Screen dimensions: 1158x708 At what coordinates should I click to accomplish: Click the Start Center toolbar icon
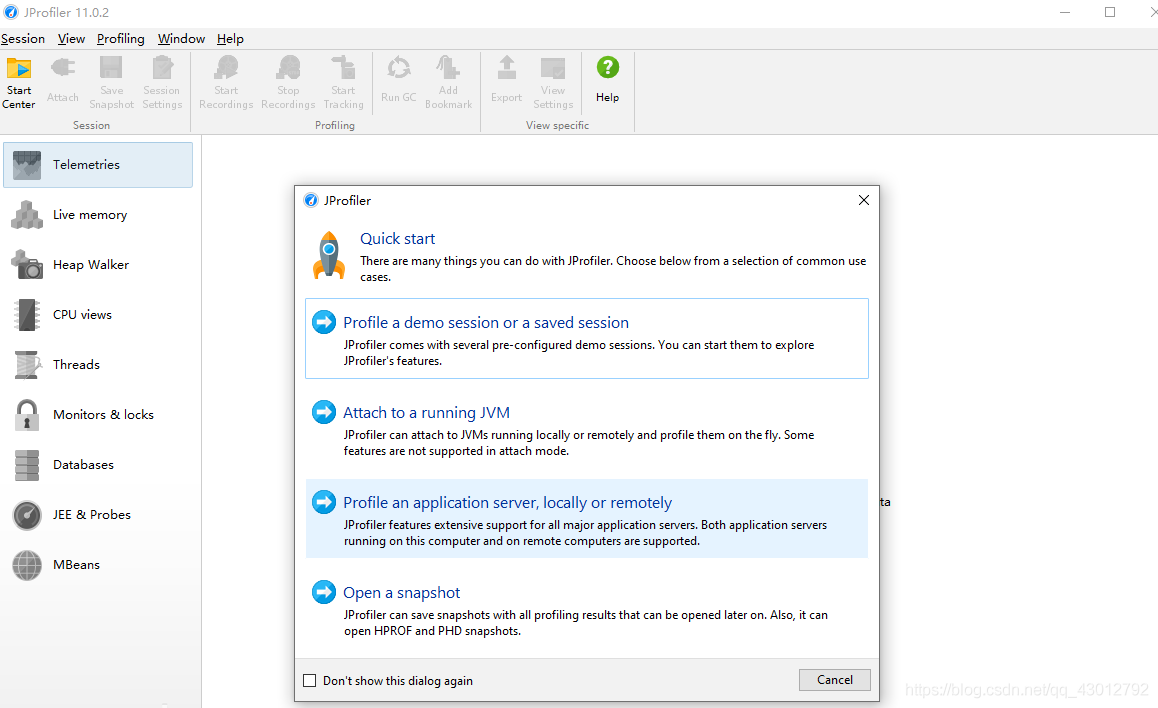(x=19, y=82)
